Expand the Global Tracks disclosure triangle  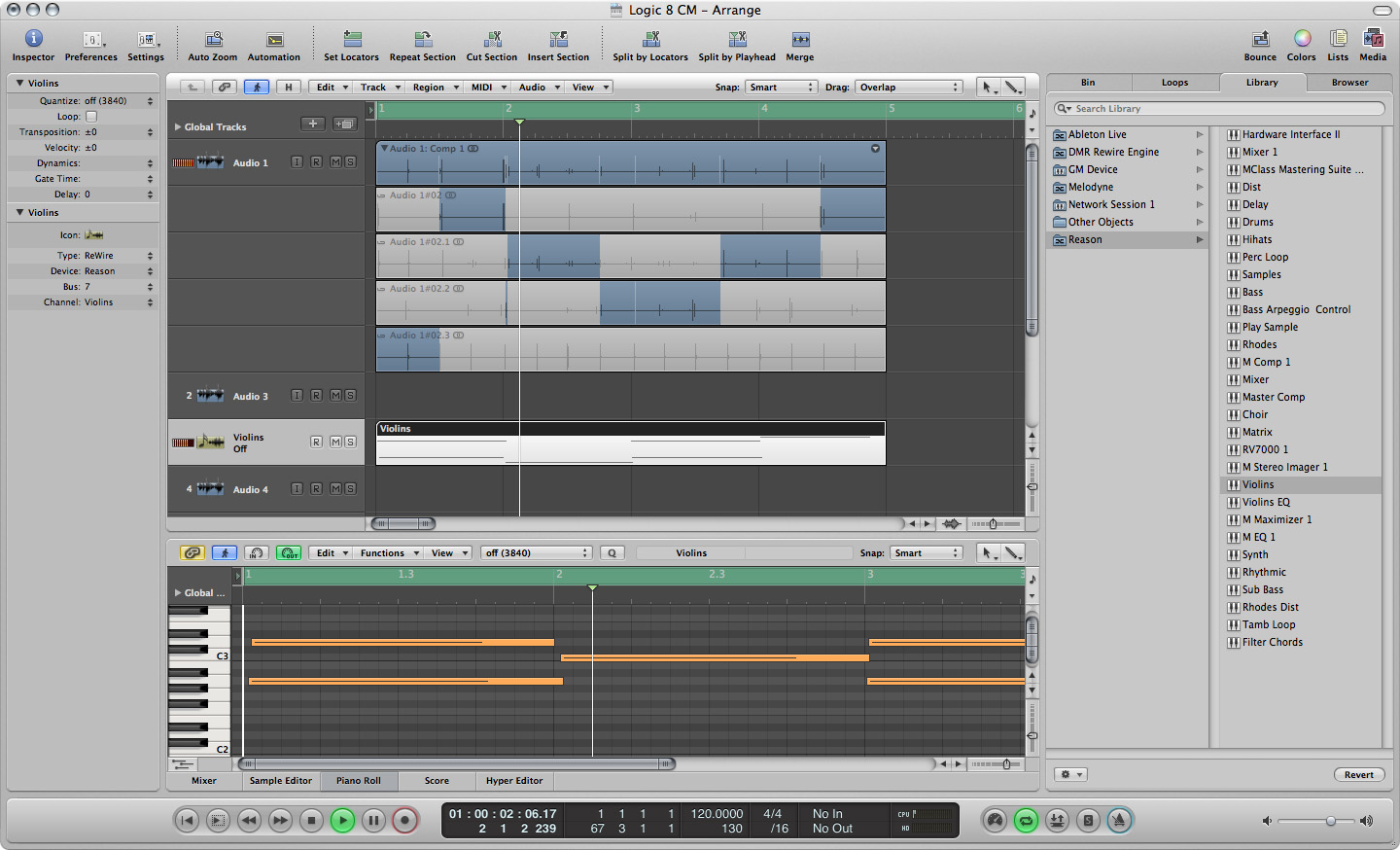tap(177, 126)
